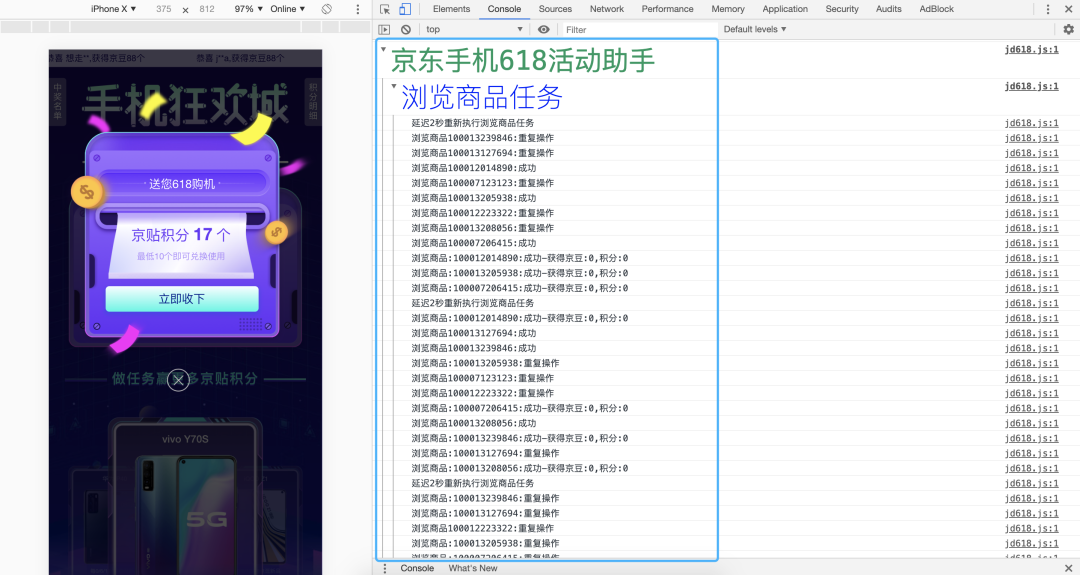Switch to Application tab

click(x=785, y=9)
